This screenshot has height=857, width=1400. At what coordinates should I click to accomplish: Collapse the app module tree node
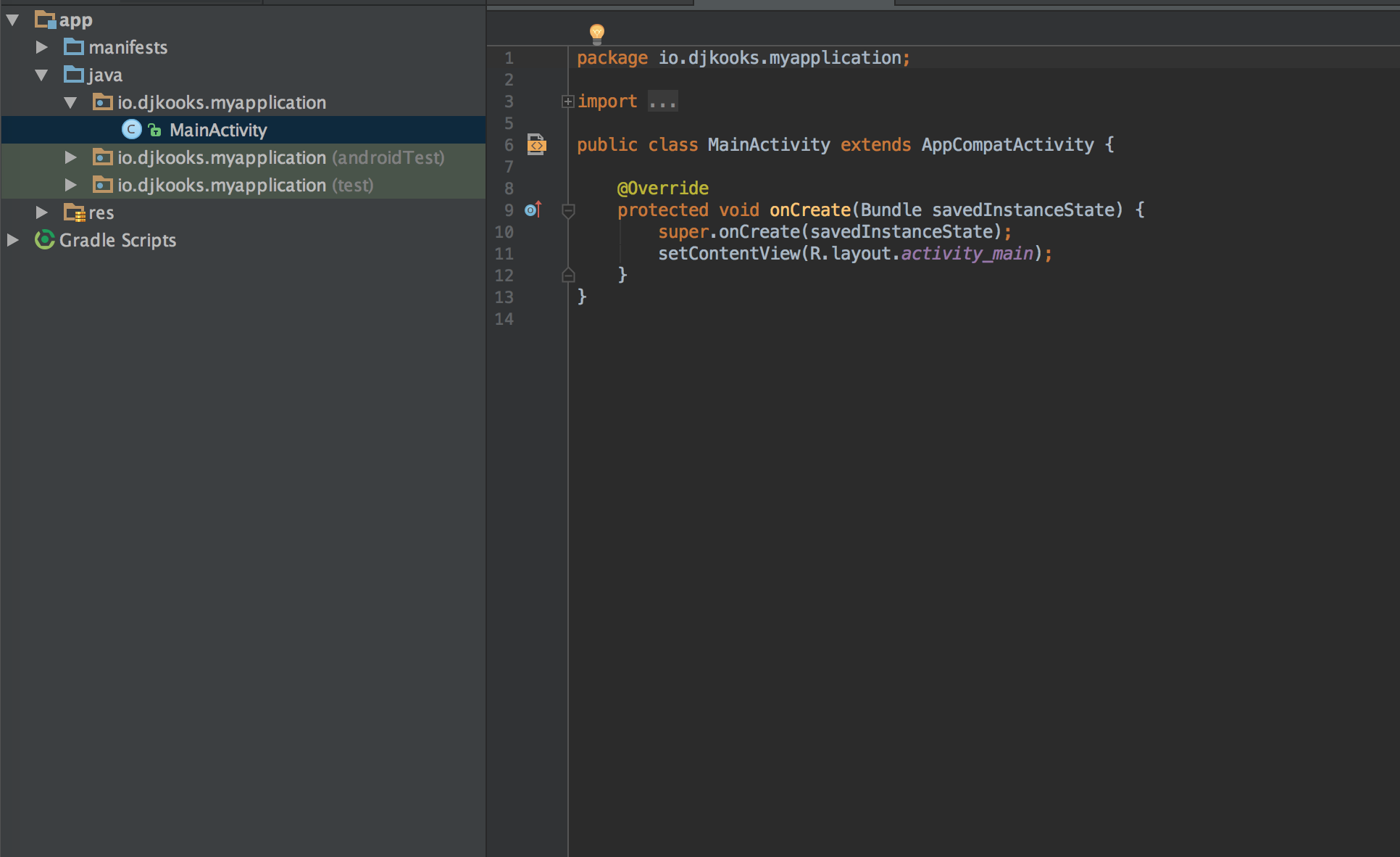[x=12, y=20]
